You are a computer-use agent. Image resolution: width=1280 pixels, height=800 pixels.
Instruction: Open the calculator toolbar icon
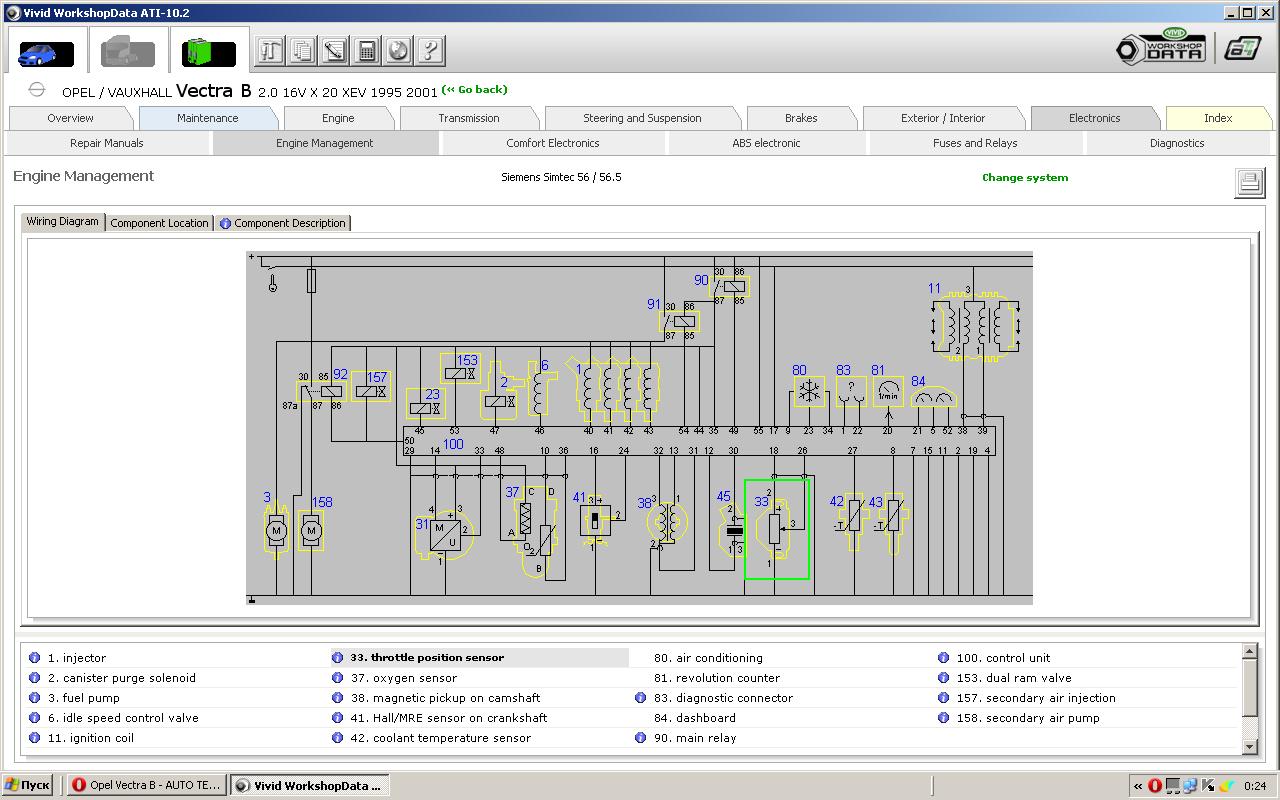366,51
